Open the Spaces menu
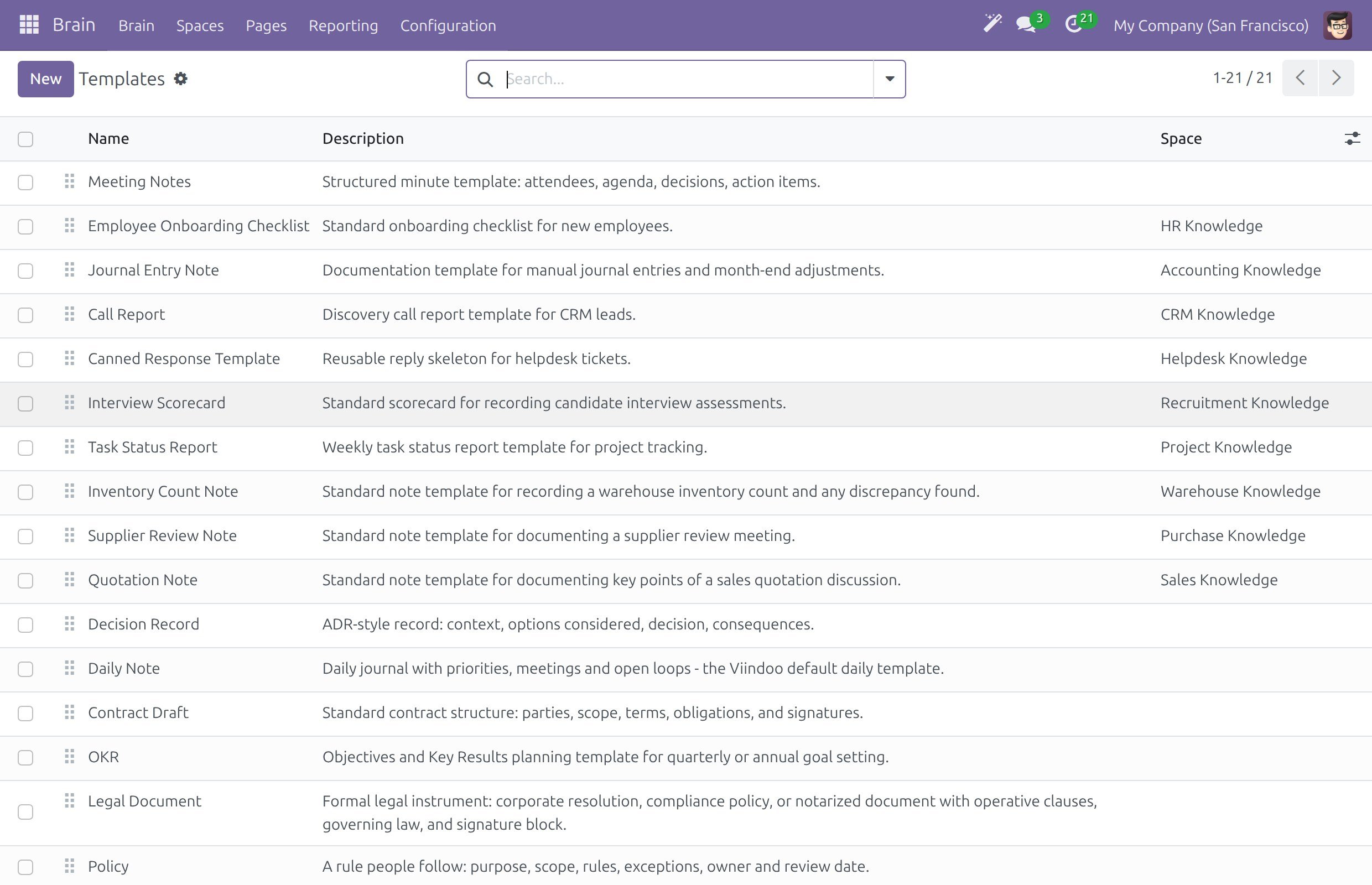1372x885 pixels. coord(200,25)
